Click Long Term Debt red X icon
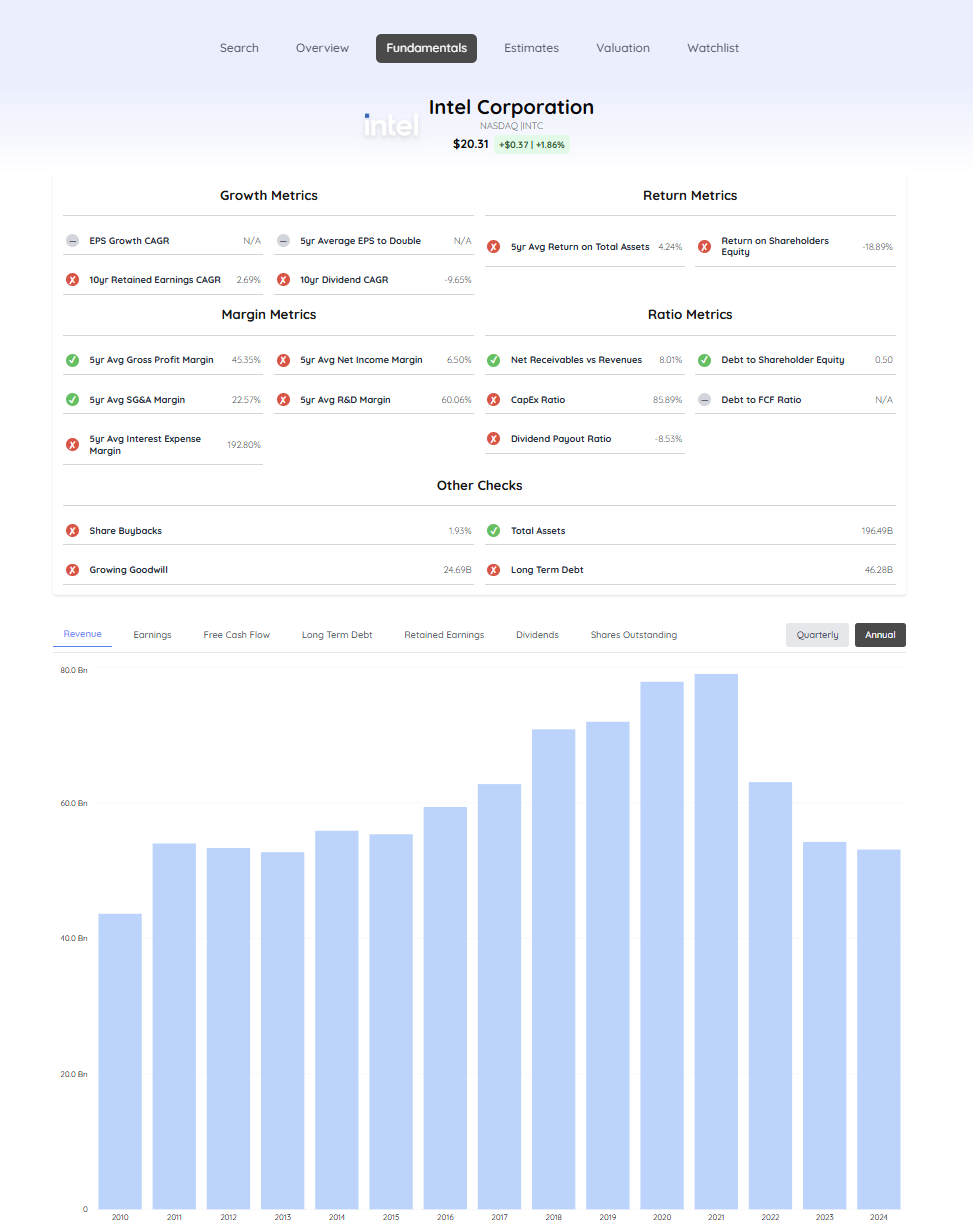This screenshot has height=1223, width=973. point(493,570)
